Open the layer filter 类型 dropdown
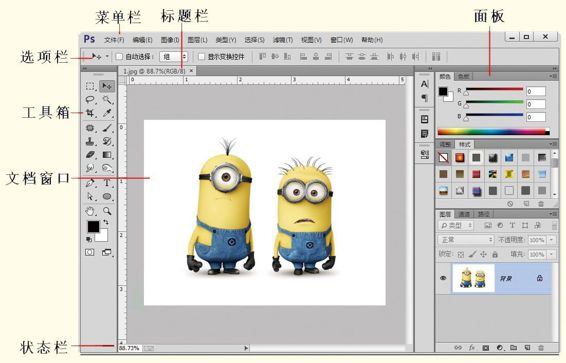 click(456, 226)
